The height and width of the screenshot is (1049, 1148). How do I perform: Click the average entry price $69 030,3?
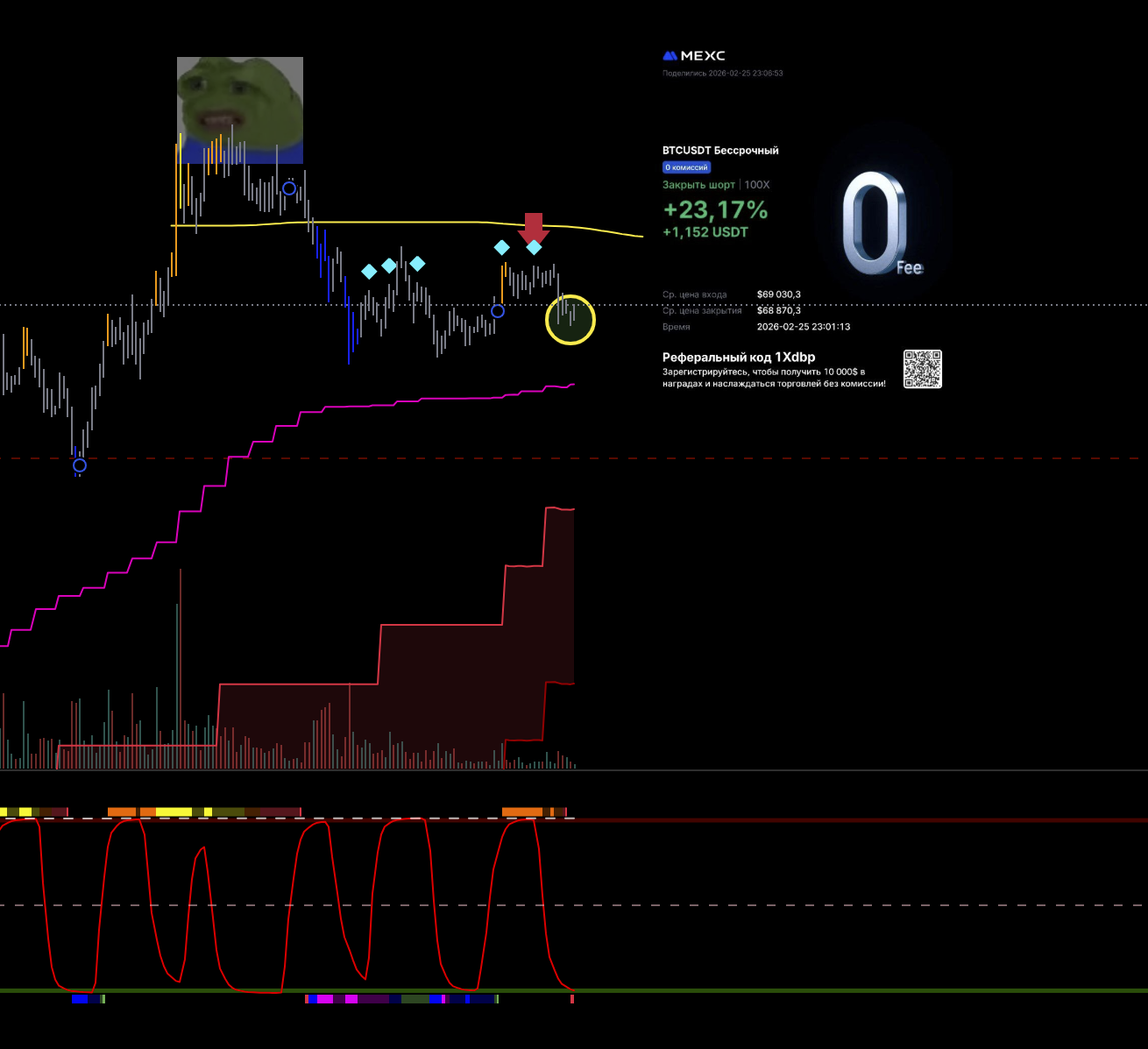click(778, 294)
